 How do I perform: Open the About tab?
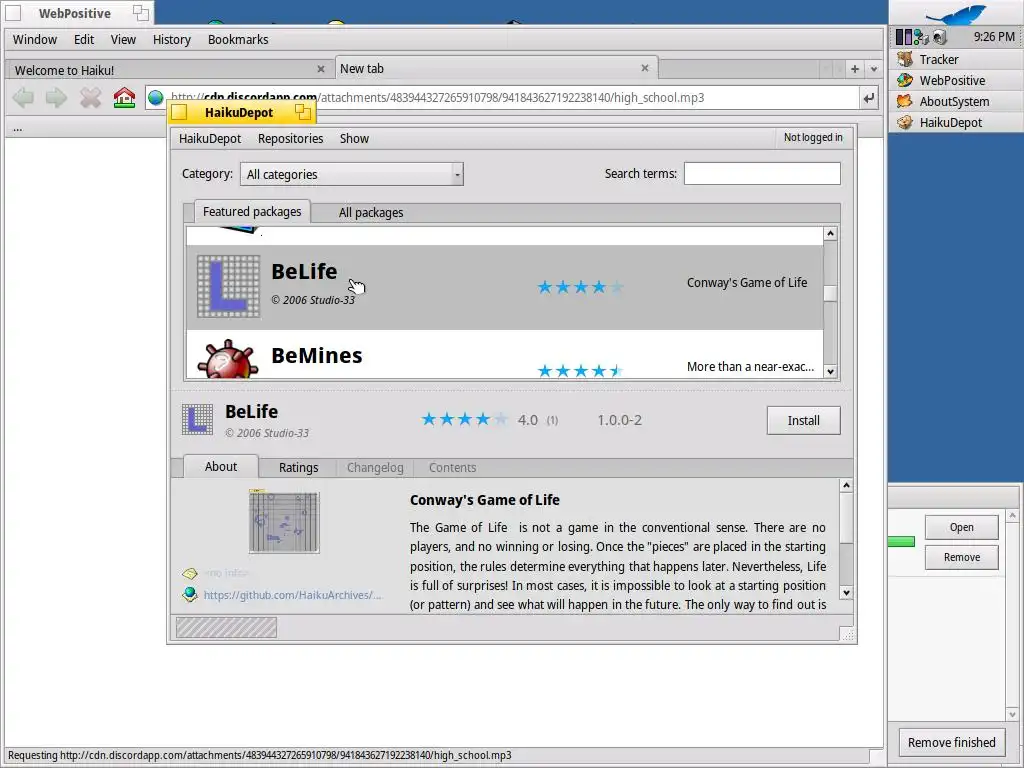pos(221,466)
